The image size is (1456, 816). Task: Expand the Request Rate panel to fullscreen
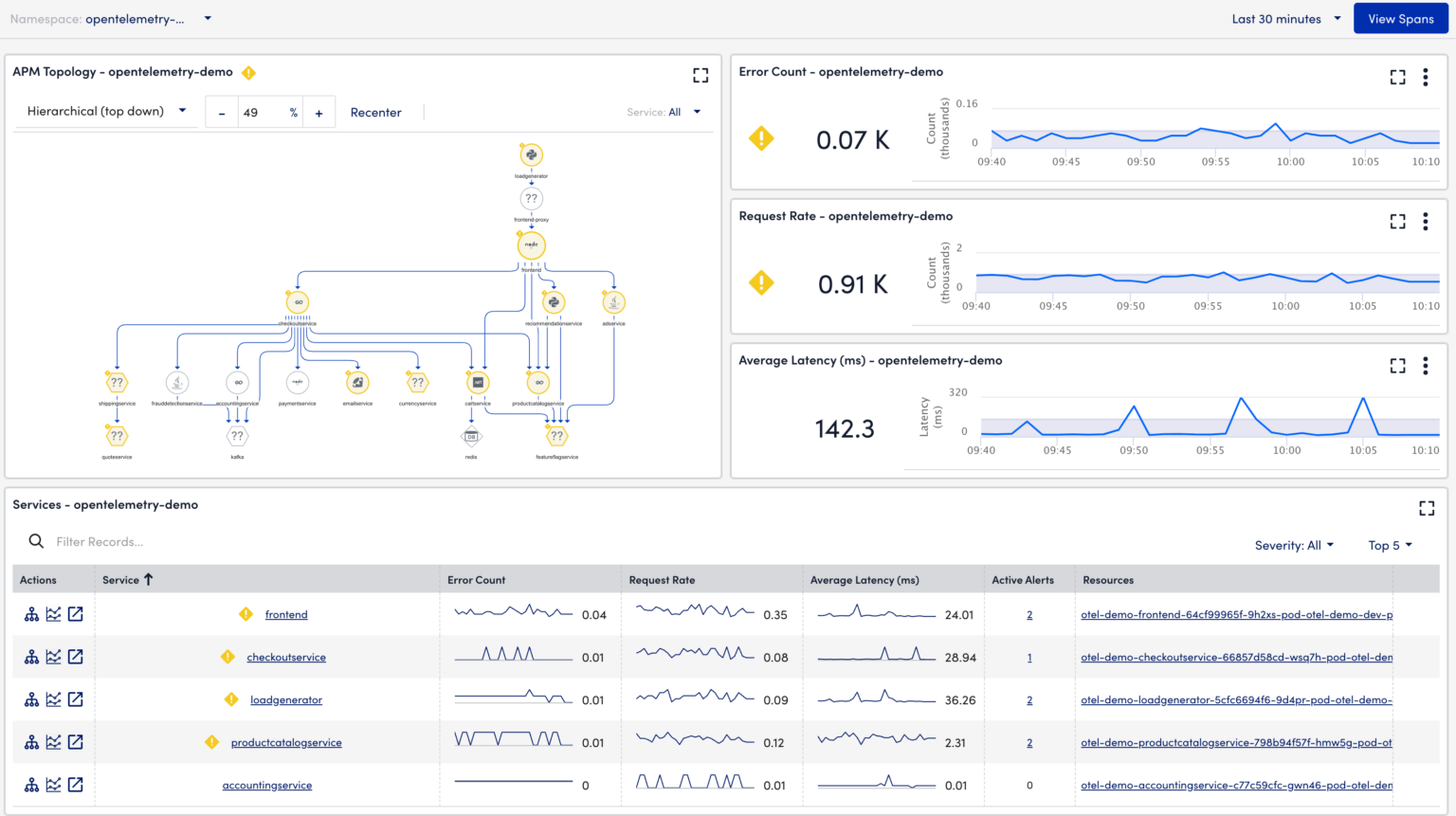coord(1397,221)
